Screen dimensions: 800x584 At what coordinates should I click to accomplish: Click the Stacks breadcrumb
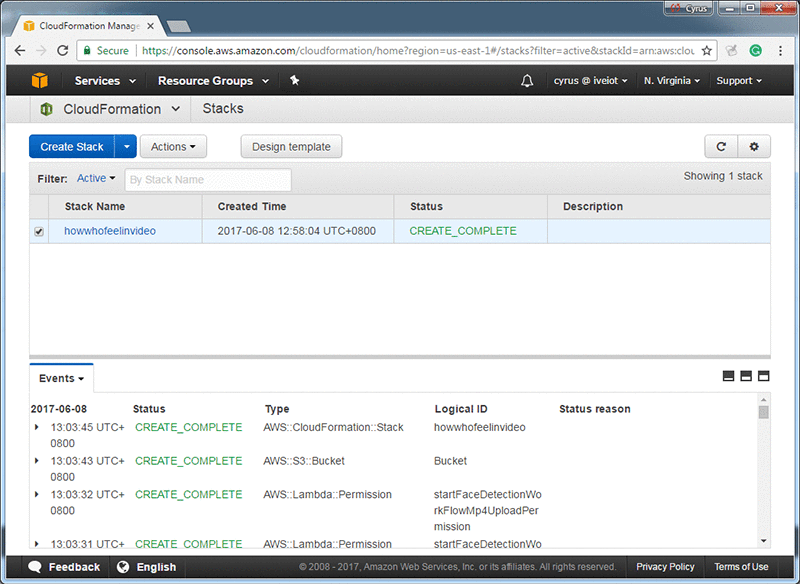[223, 109]
